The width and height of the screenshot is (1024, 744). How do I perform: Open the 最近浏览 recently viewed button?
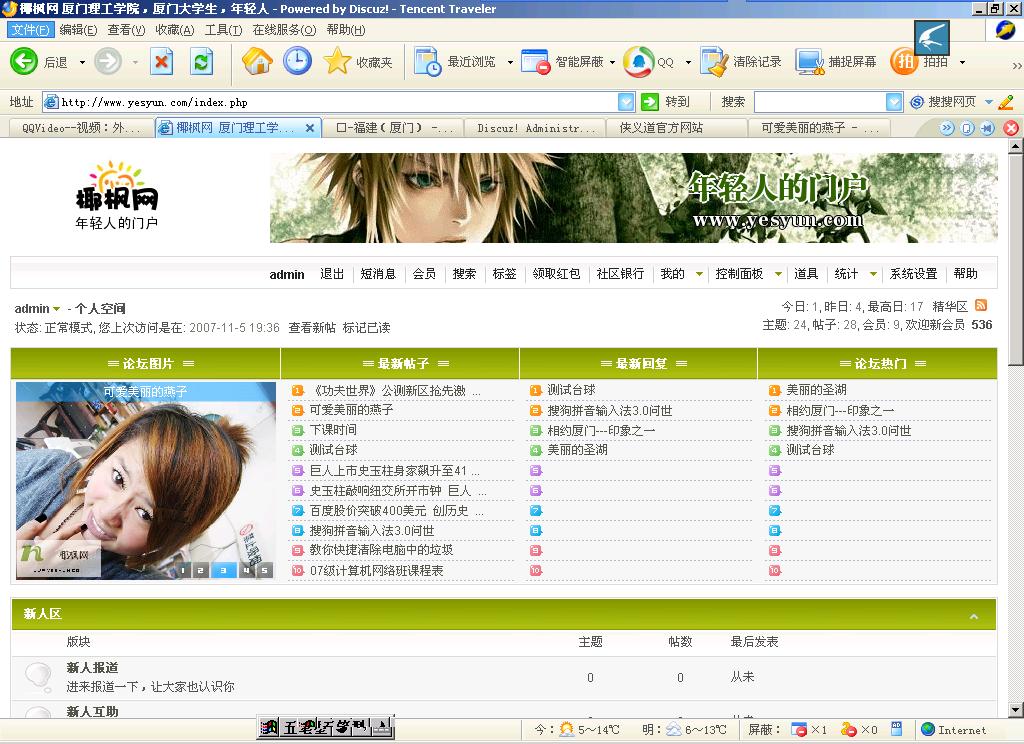point(455,62)
